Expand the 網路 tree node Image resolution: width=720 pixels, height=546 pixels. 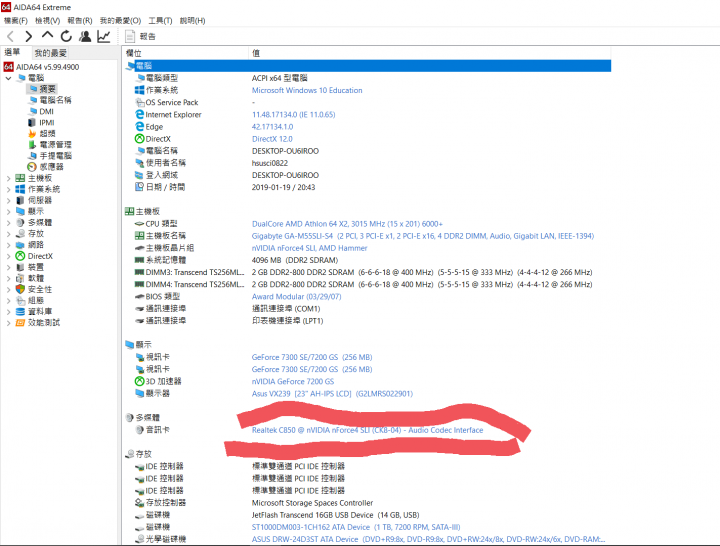[x=8, y=245]
